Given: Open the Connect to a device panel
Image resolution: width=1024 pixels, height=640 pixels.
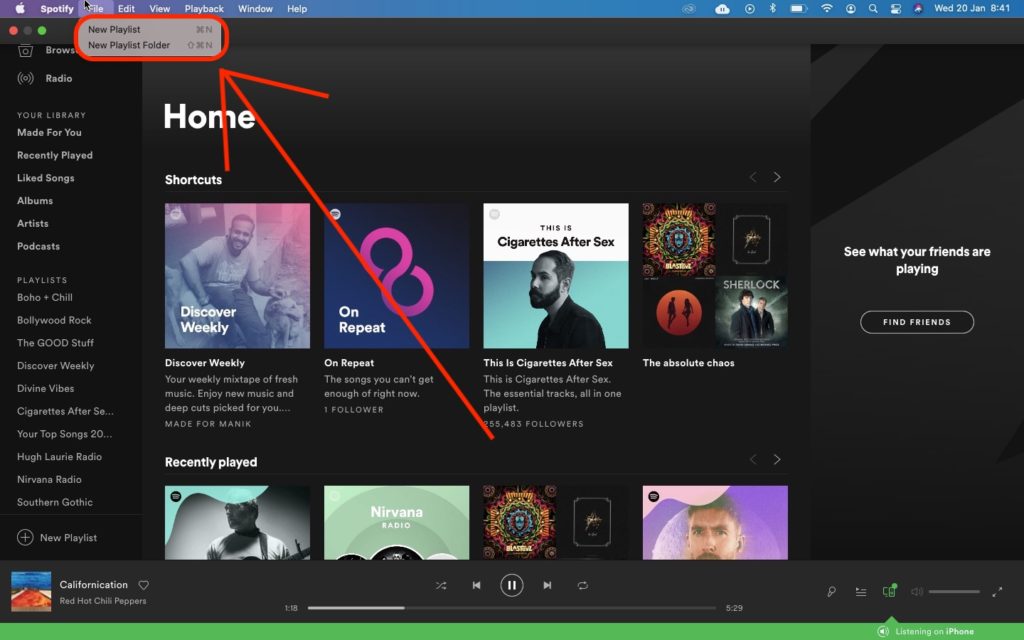Looking at the screenshot, I should (x=888, y=591).
